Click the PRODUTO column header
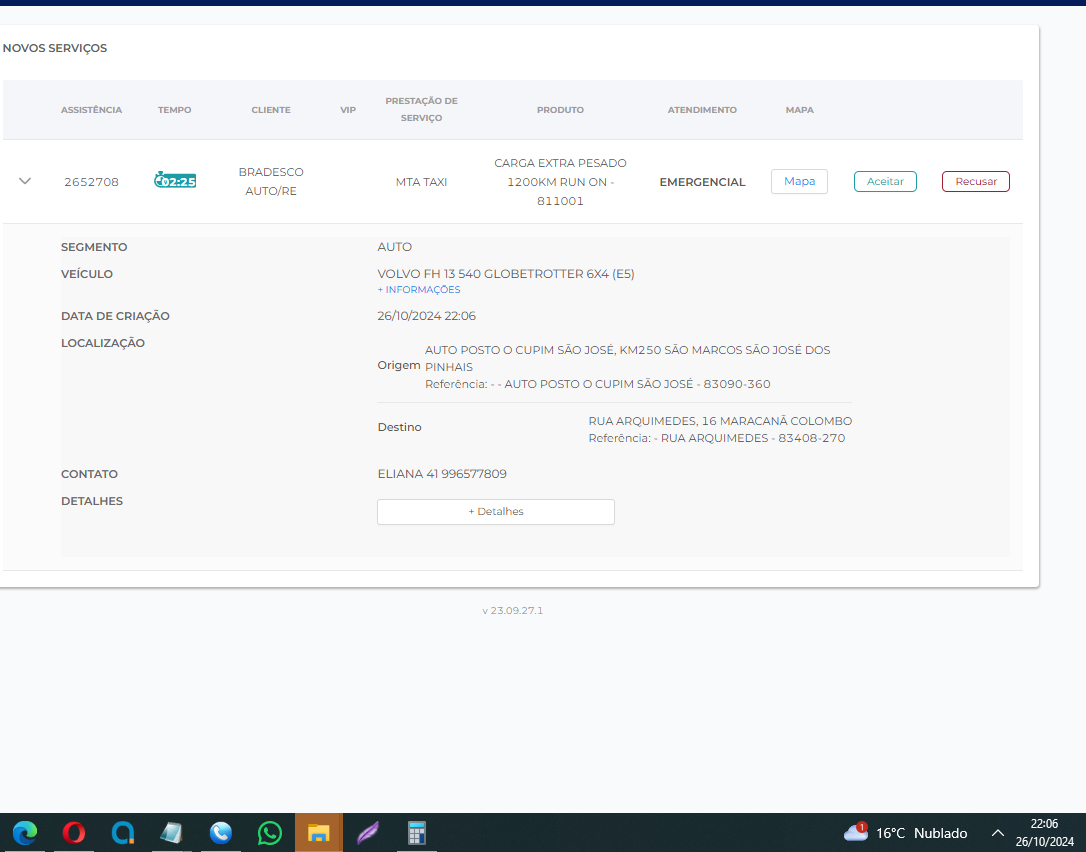 pyautogui.click(x=560, y=110)
